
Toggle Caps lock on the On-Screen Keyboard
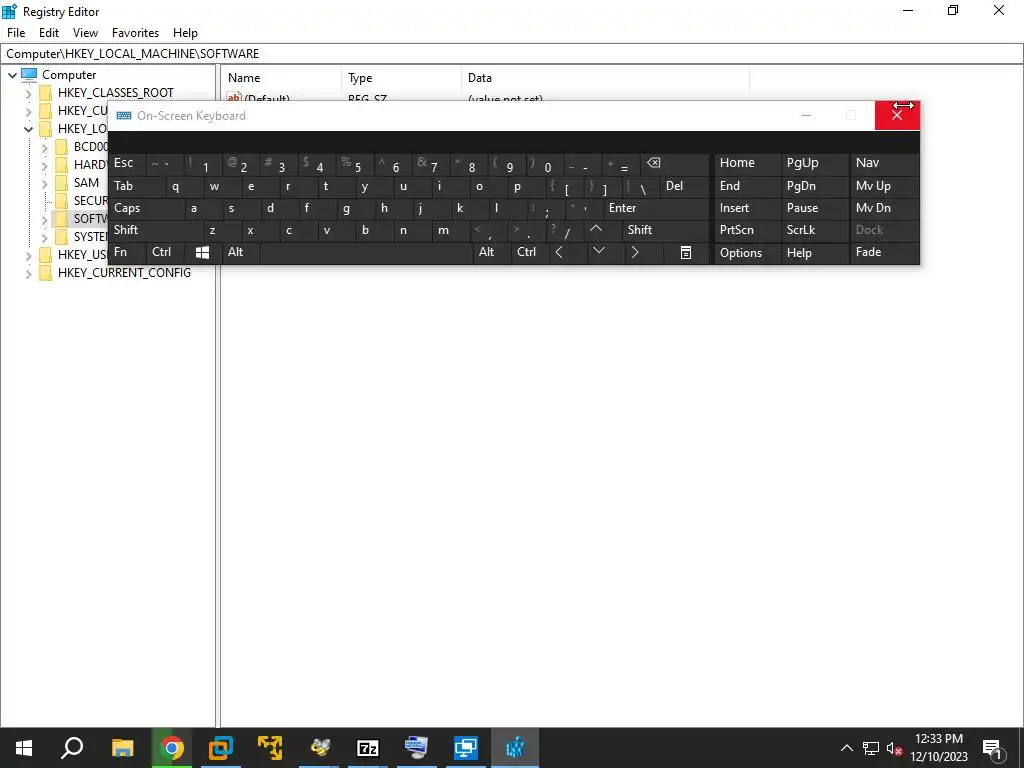pos(147,208)
